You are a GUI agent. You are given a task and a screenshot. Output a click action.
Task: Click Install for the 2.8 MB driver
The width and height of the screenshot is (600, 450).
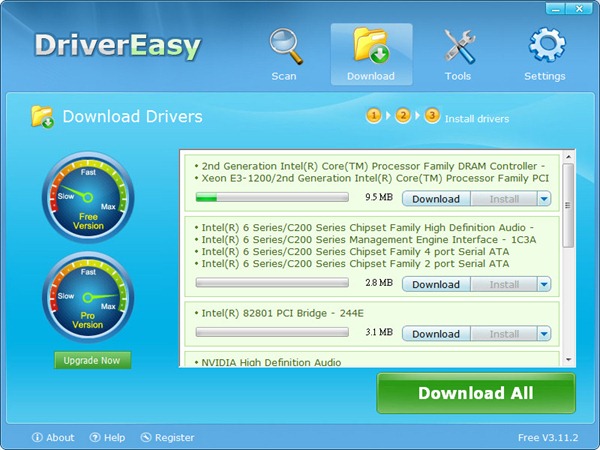[504, 284]
